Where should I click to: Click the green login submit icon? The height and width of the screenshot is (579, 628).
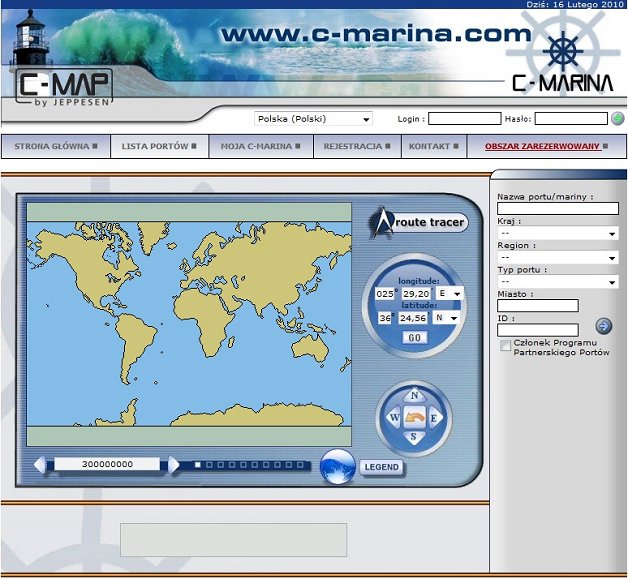point(617,119)
